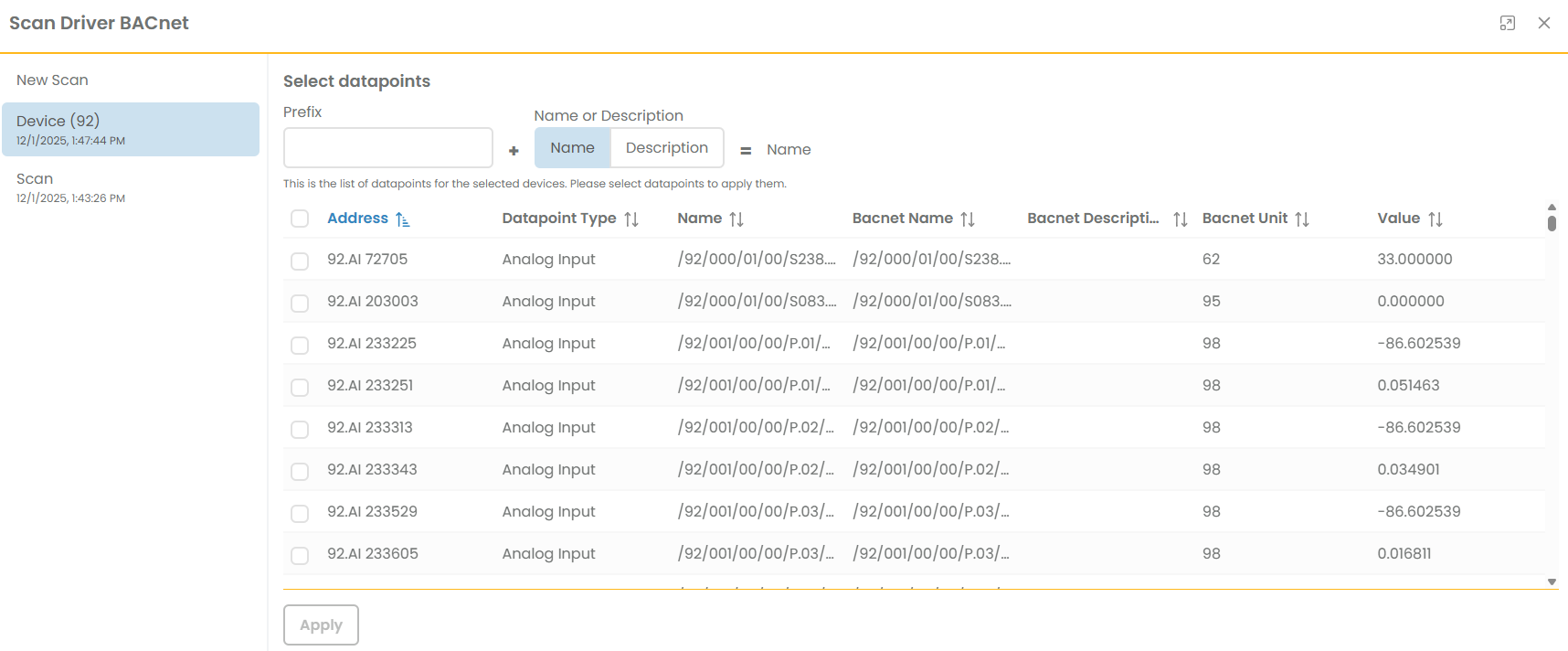Screen dimensions: 1568x651
Task: Tick the select-all checkbox in table header
Action: [300, 219]
